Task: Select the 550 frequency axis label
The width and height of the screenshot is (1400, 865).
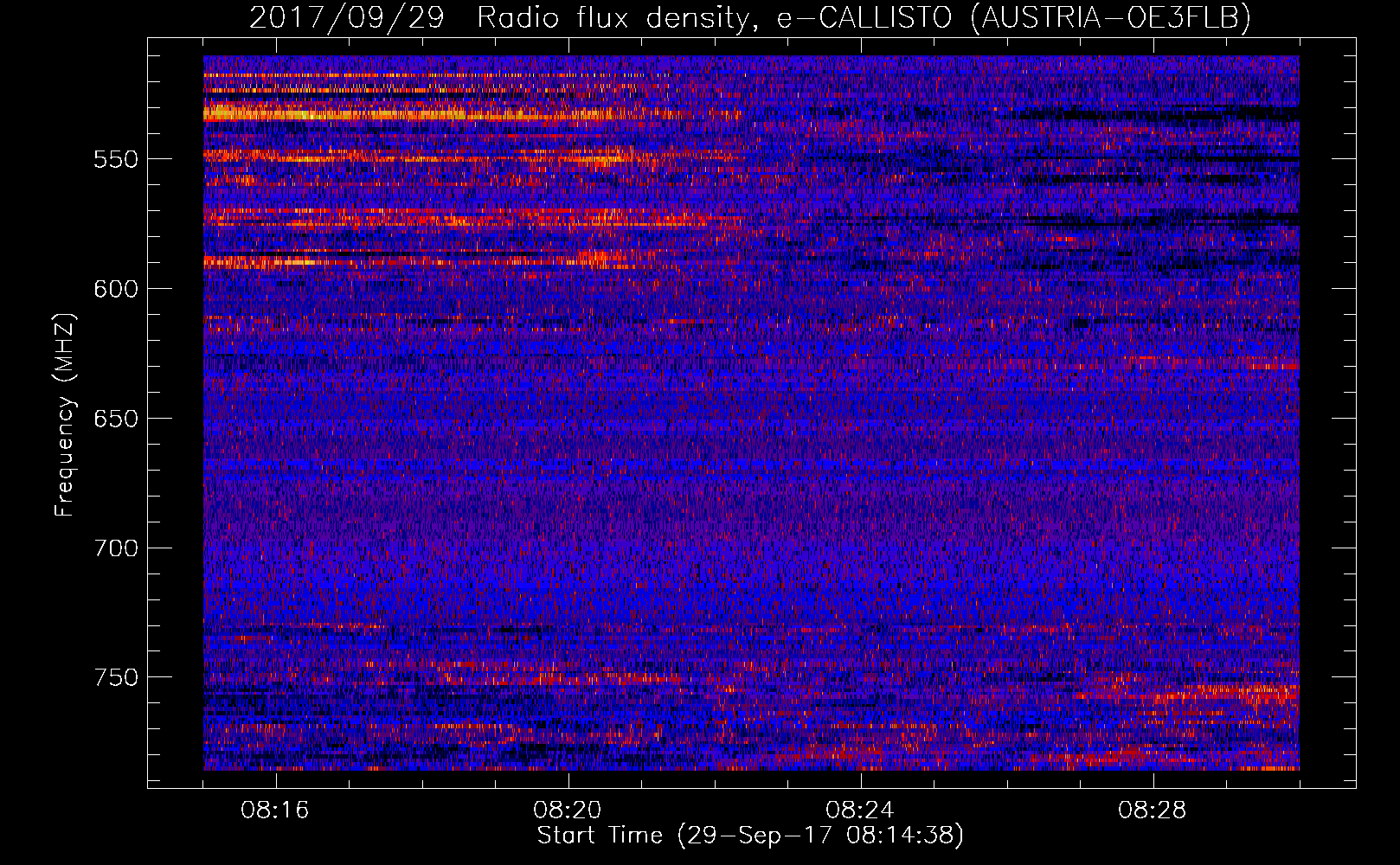Action: (x=116, y=159)
